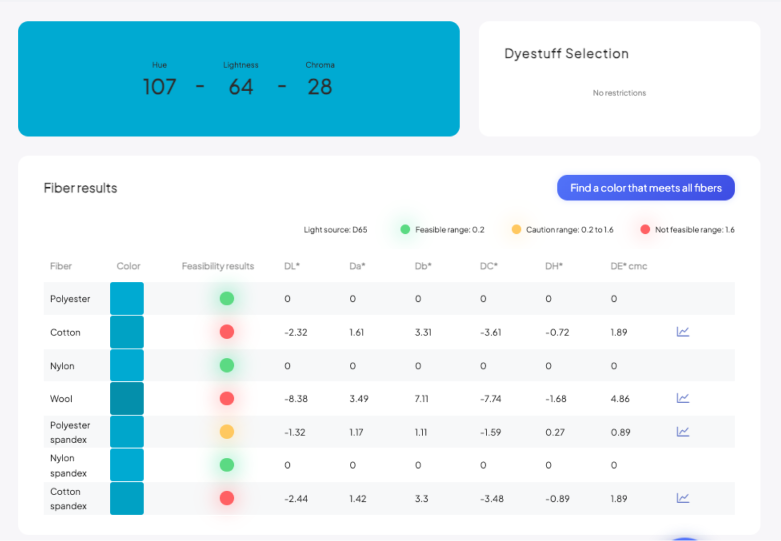Click Find a color that meets all fibers
The height and width of the screenshot is (541, 781).
click(x=645, y=188)
